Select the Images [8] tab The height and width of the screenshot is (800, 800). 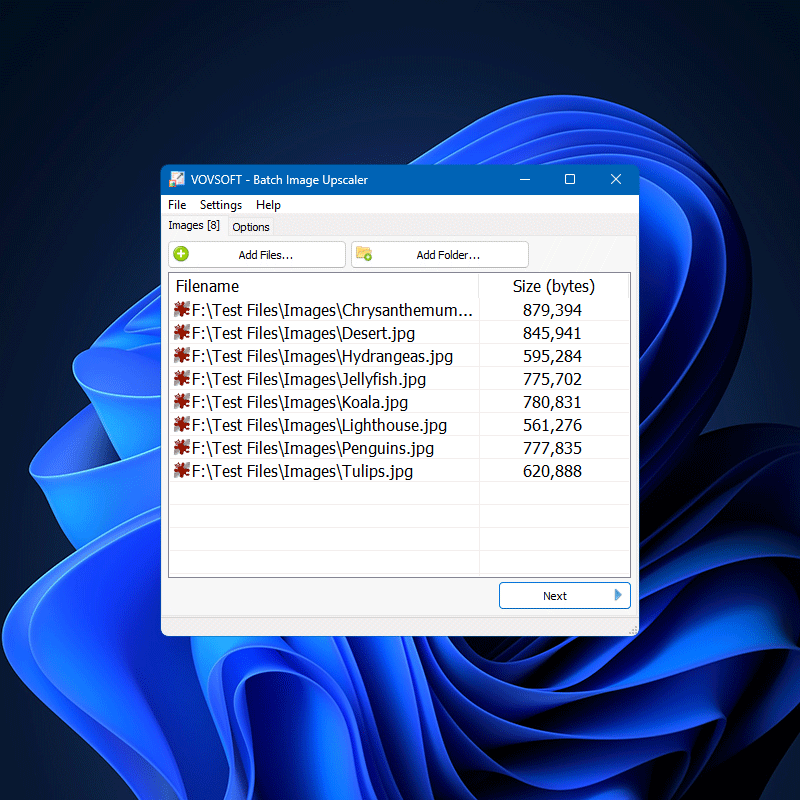pyautogui.click(x=194, y=225)
